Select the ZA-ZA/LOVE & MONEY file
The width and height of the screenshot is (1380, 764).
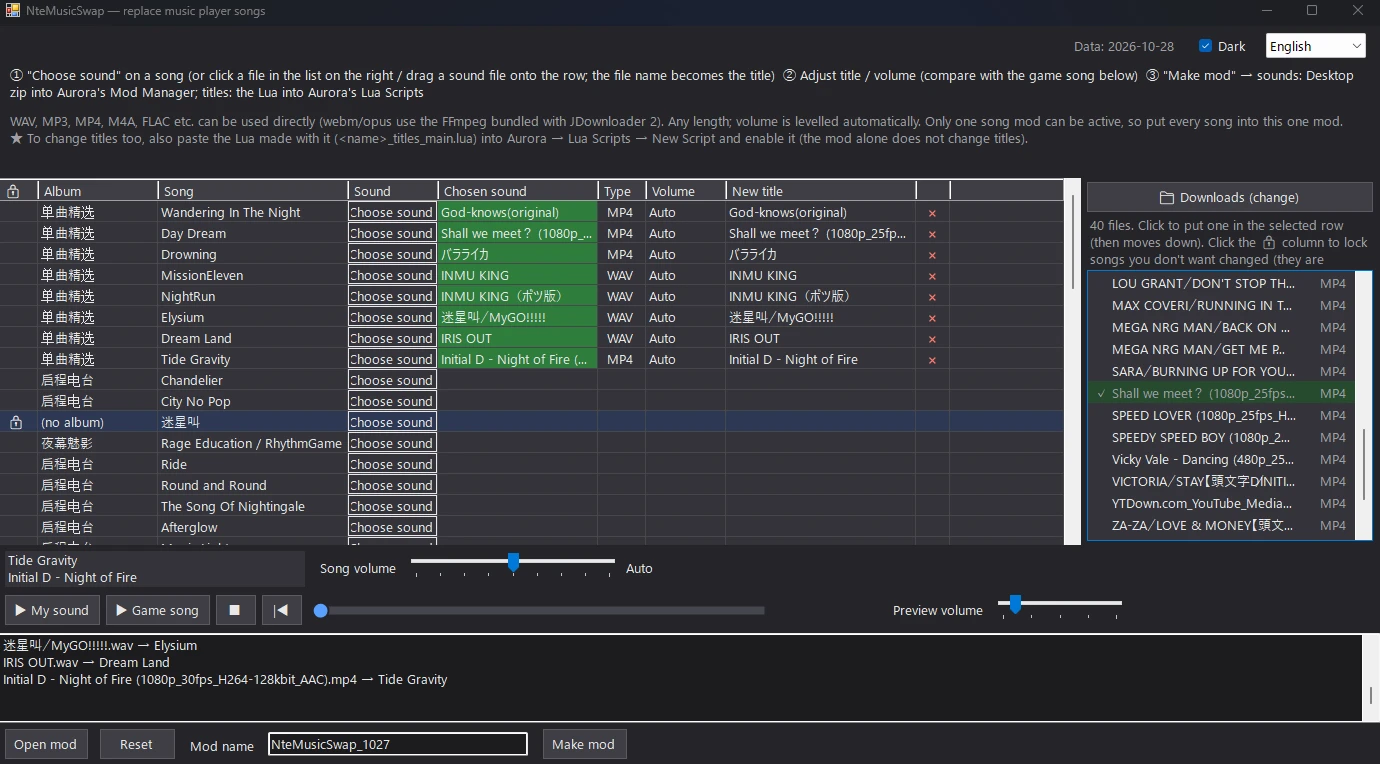(x=1220, y=526)
